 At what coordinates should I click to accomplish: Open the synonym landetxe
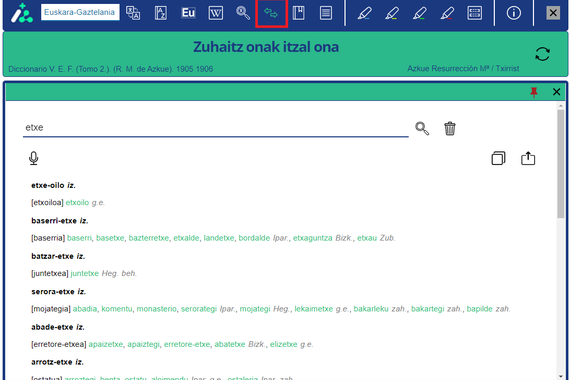pyautogui.click(x=219, y=238)
